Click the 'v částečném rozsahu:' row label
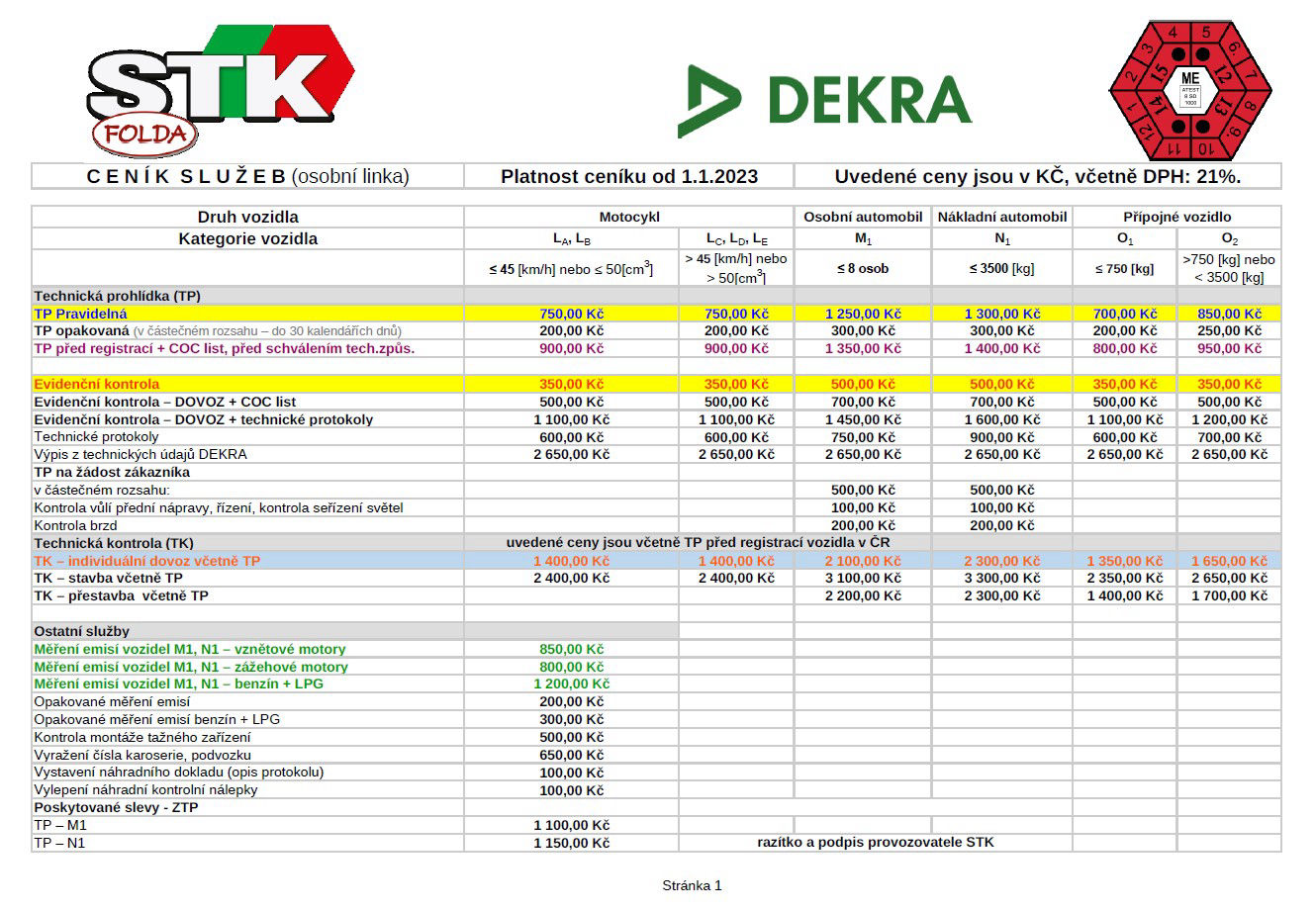 [x=102, y=491]
